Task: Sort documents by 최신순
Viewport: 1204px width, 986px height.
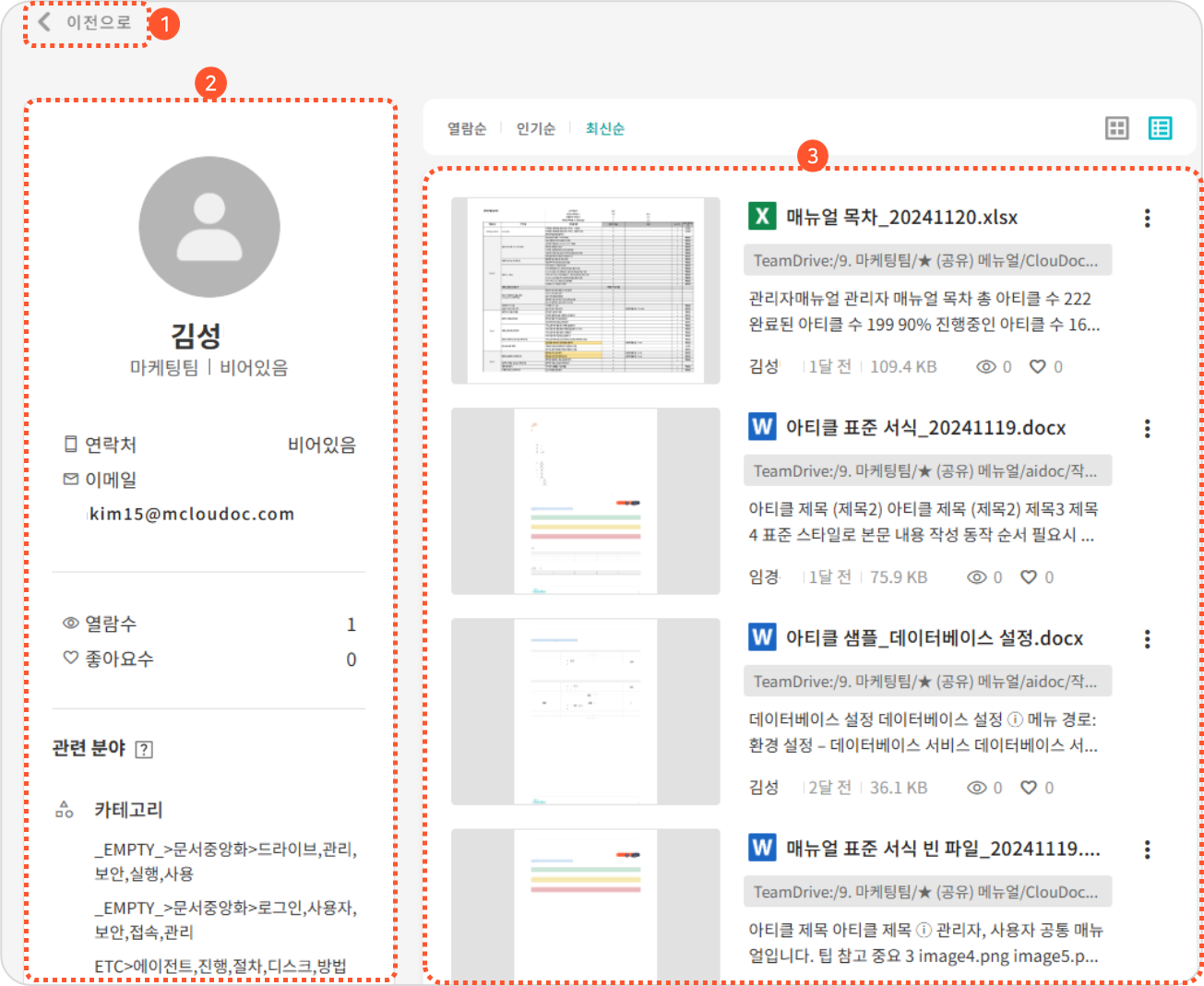Action: click(604, 129)
